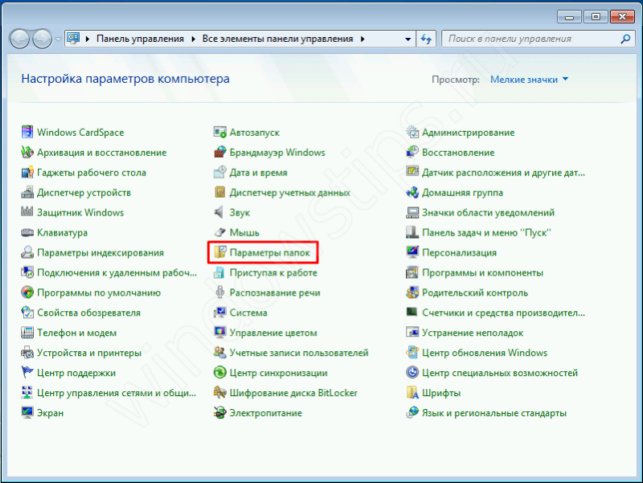Open Система link
The height and width of the screenshot is (483, 643).
tap(248, 313)
